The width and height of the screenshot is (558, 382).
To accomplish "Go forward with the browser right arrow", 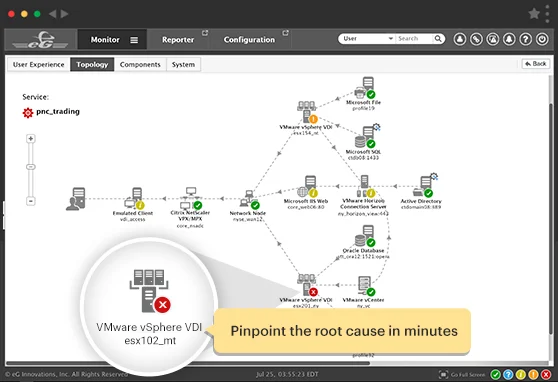I will pos(64,14).
